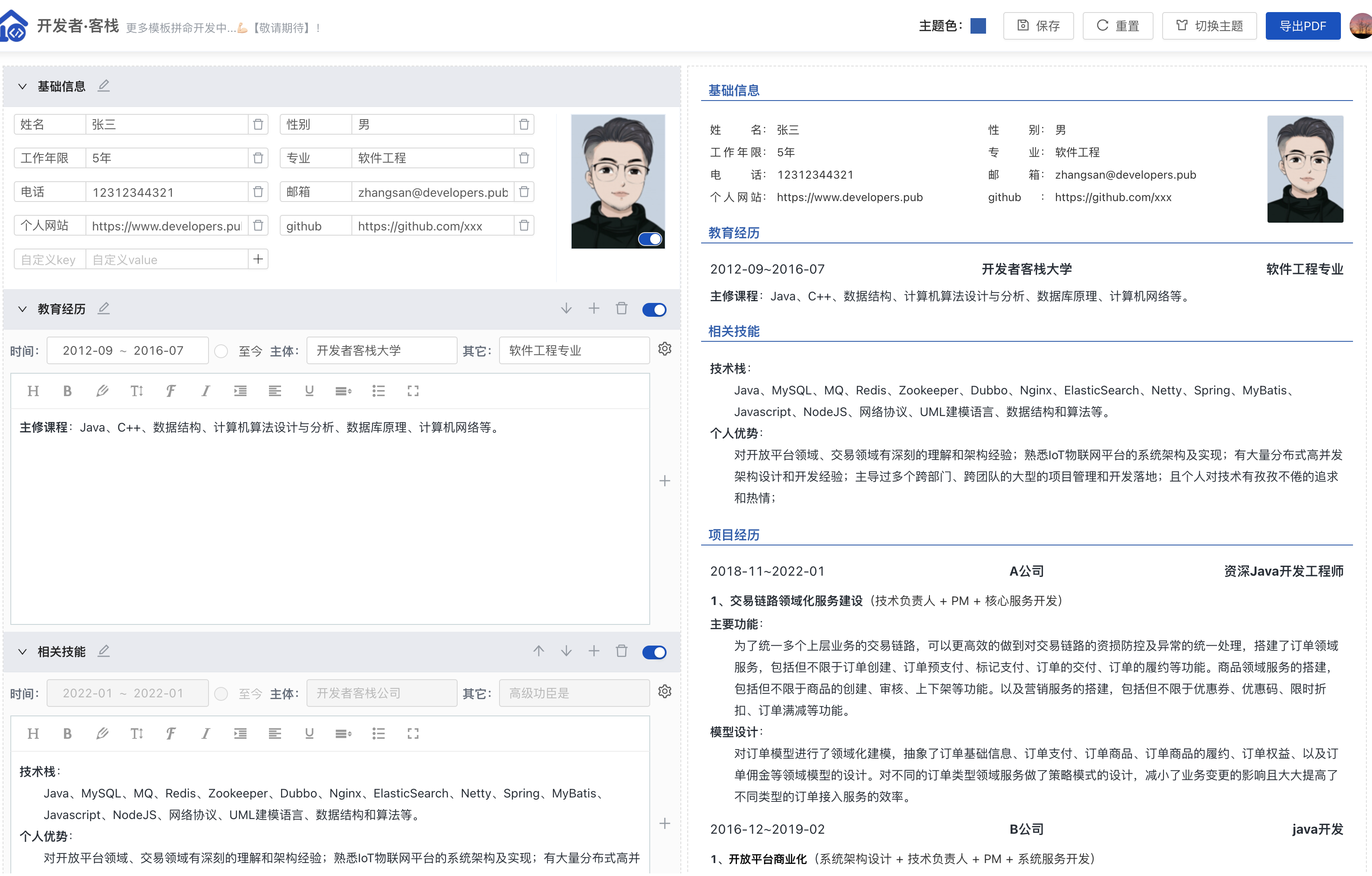Click the 自定义value input field

[167, 259]
